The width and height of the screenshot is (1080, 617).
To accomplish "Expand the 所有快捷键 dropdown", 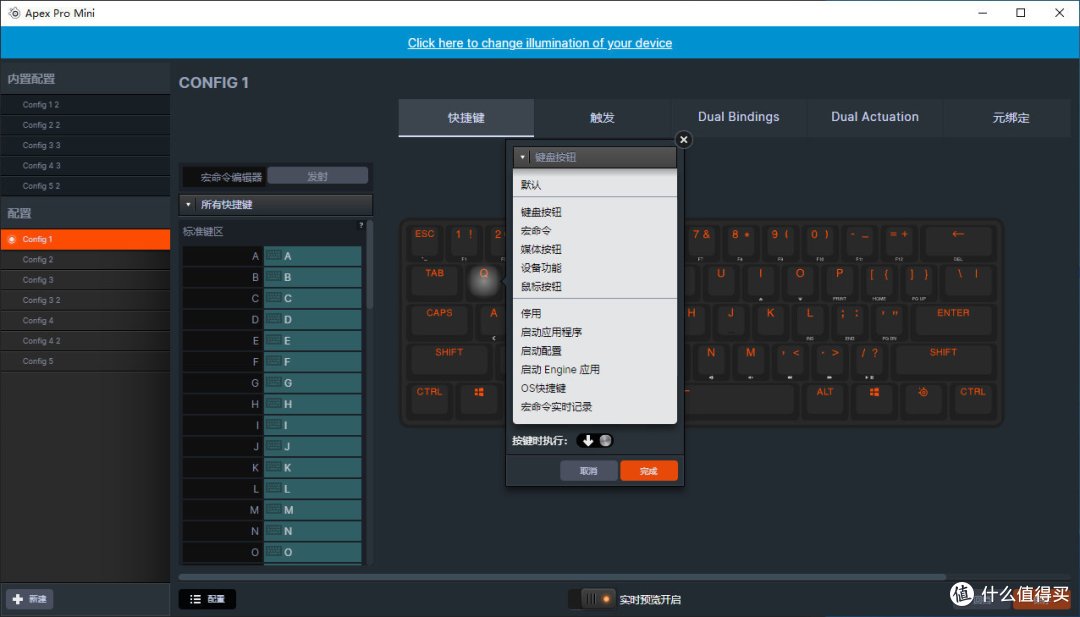I will click(276, 205).
